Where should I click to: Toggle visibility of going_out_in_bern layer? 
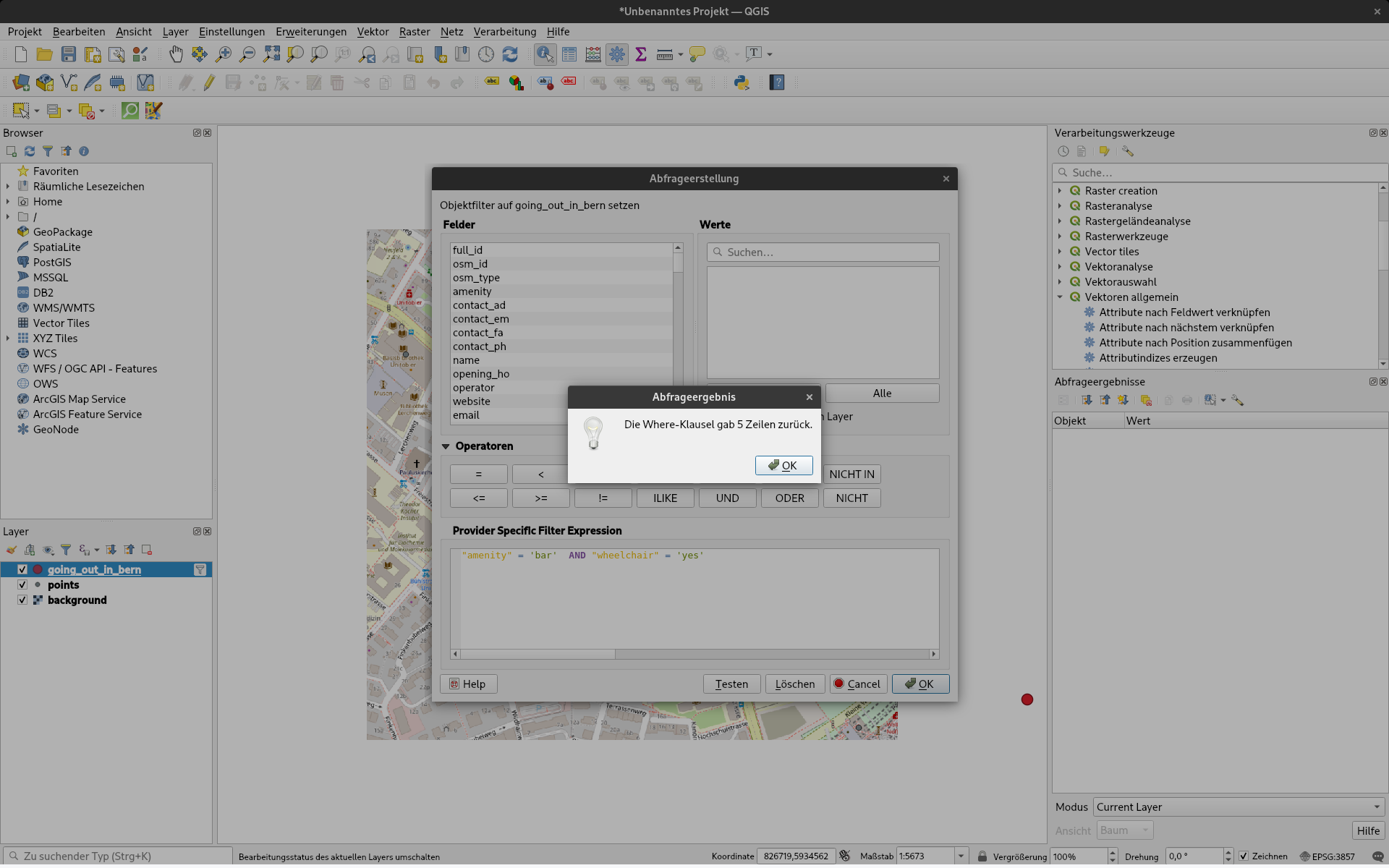pyautogui.click(x=22, y=570)
